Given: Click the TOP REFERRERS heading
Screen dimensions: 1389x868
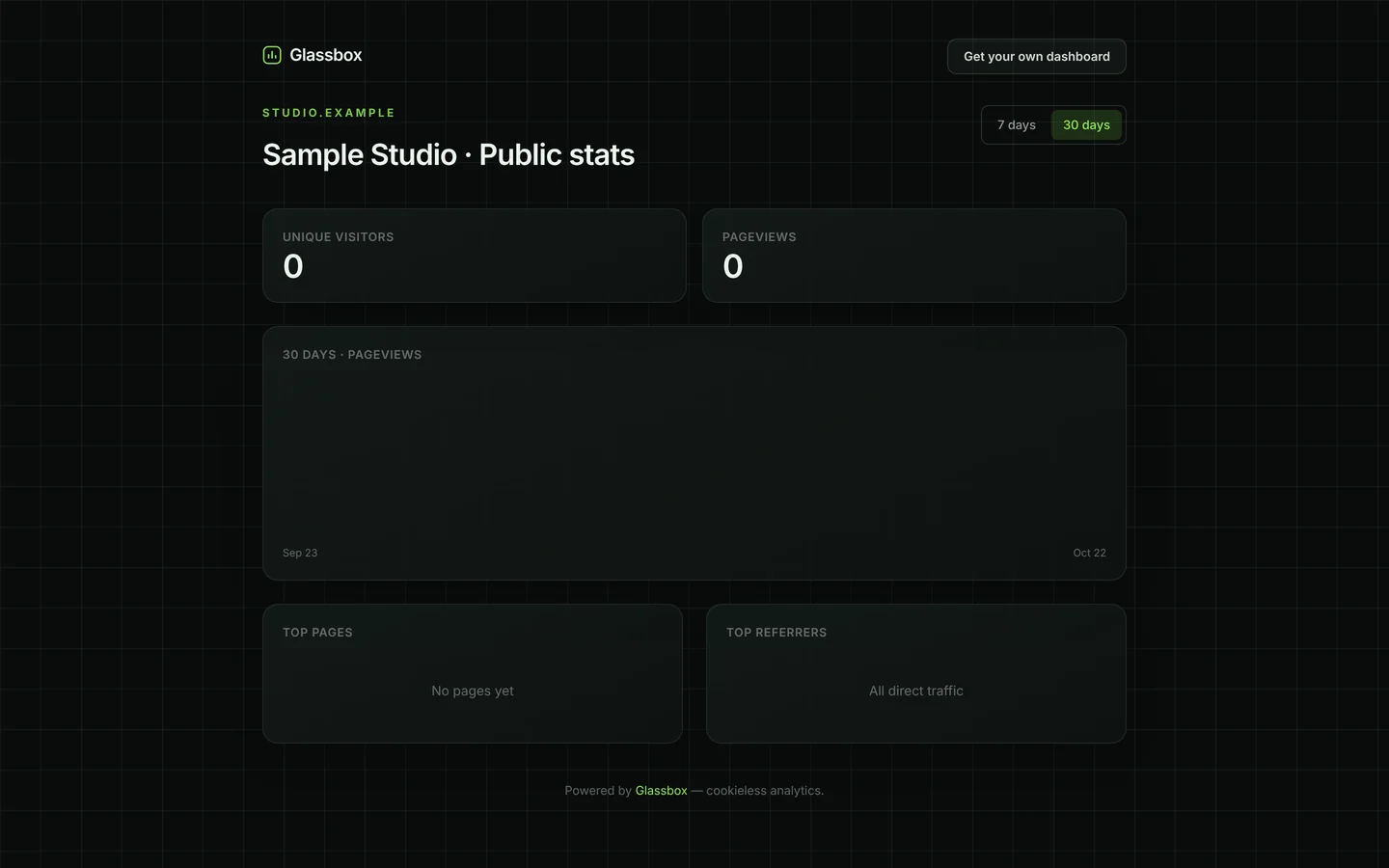Looking at the screenshot, I should click(x=776, y=633).
